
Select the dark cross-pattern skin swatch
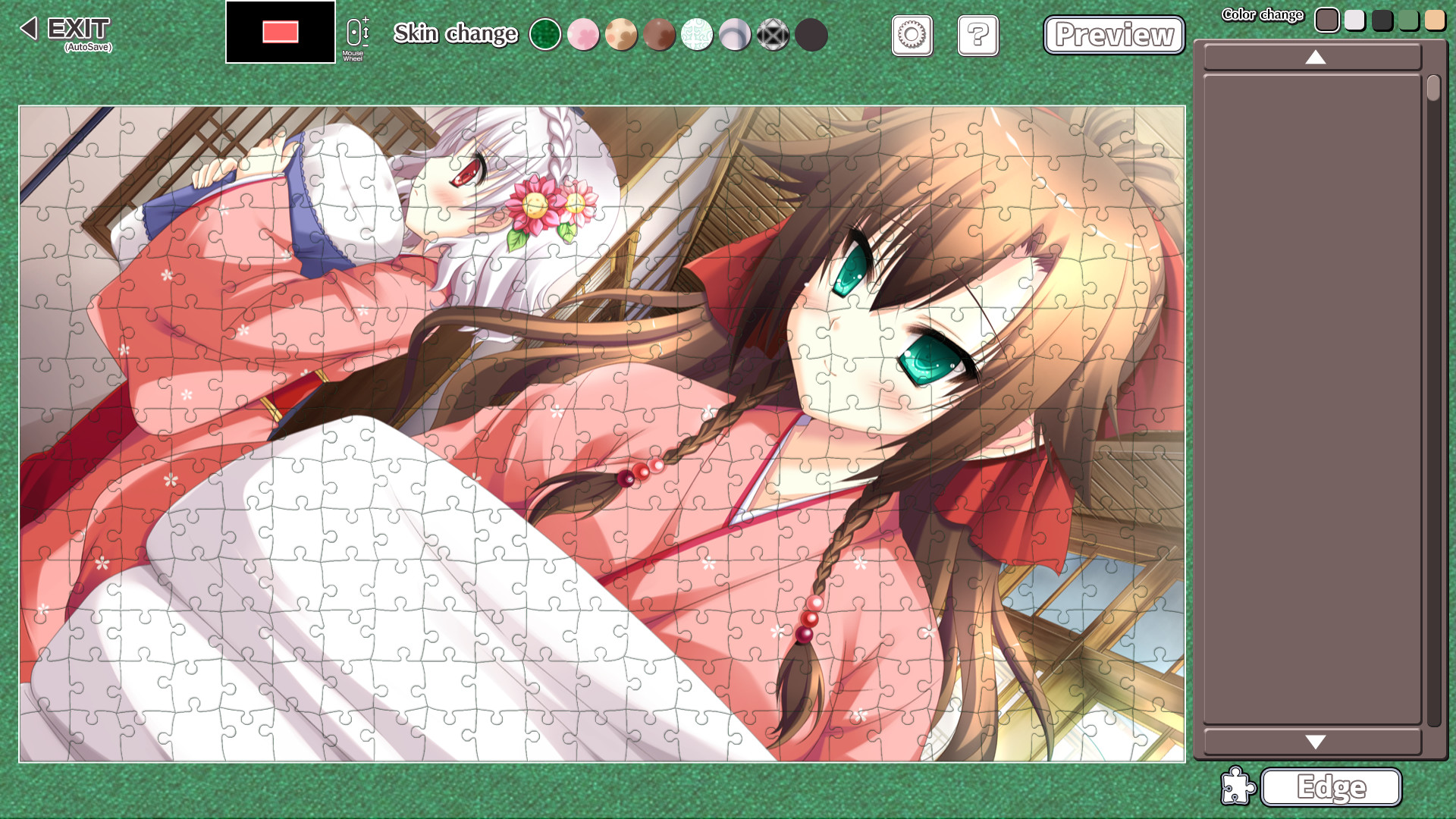(x=773, y=35)
